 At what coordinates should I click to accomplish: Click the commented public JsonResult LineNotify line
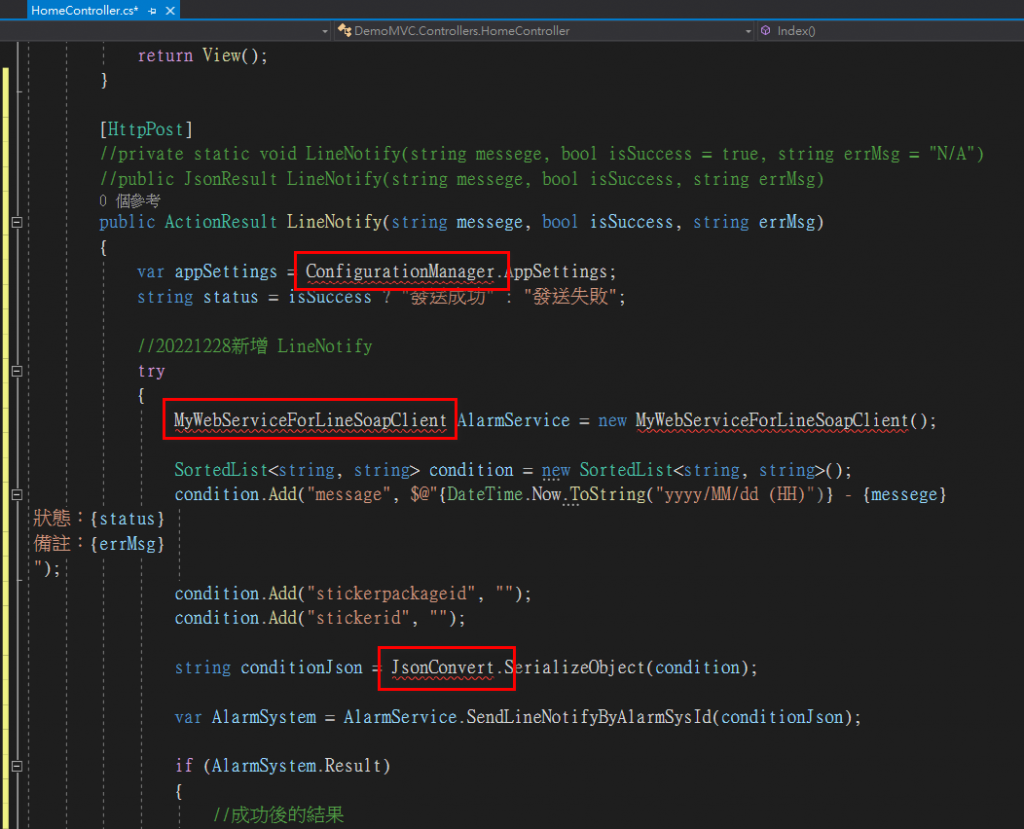[461, 179]
